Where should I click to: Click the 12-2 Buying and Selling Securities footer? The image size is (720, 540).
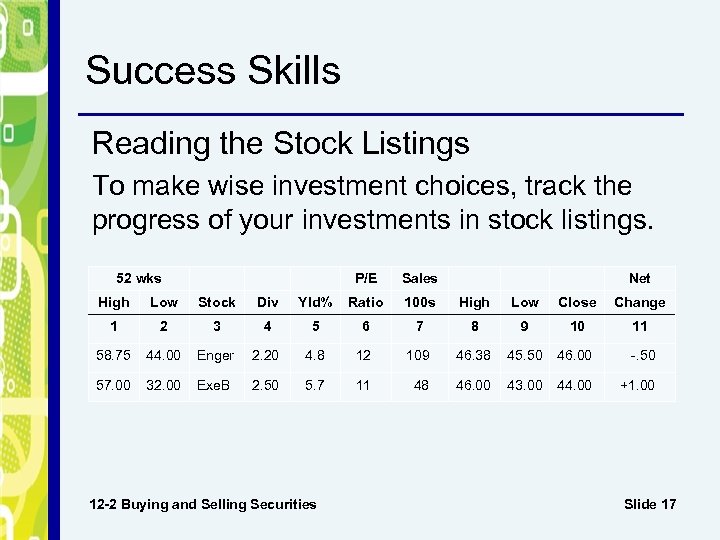pos(202,504)
